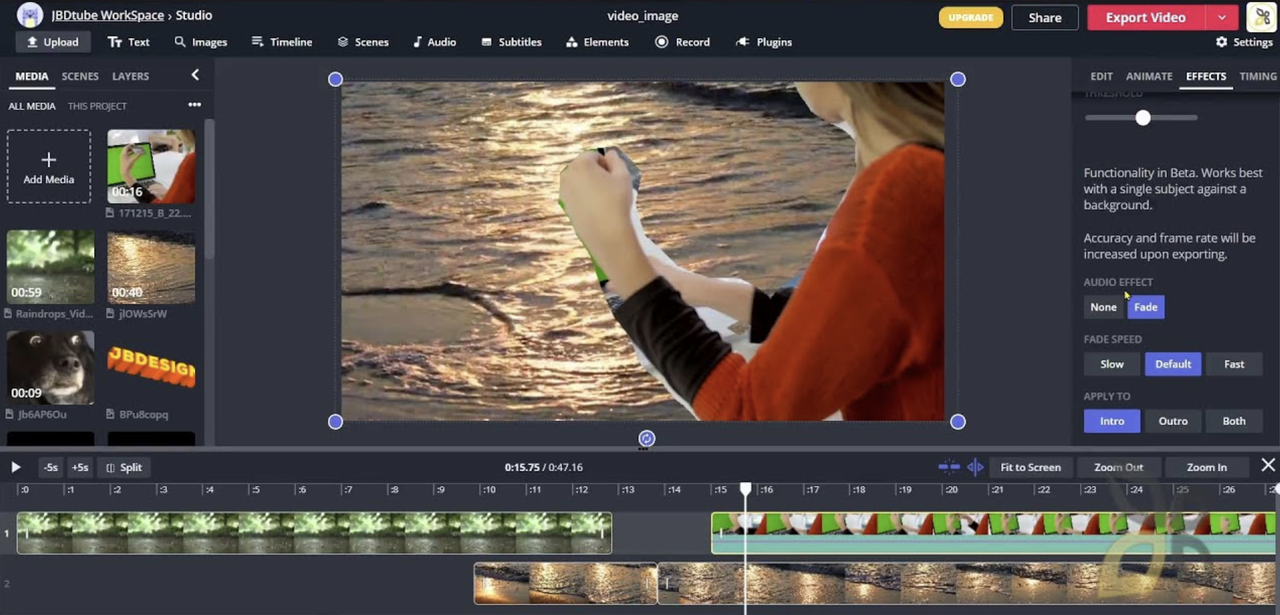Skip forward 5 seconds
Image resolution: width=1280 pixels, height=615 pixels.
(x=80, y=467)
